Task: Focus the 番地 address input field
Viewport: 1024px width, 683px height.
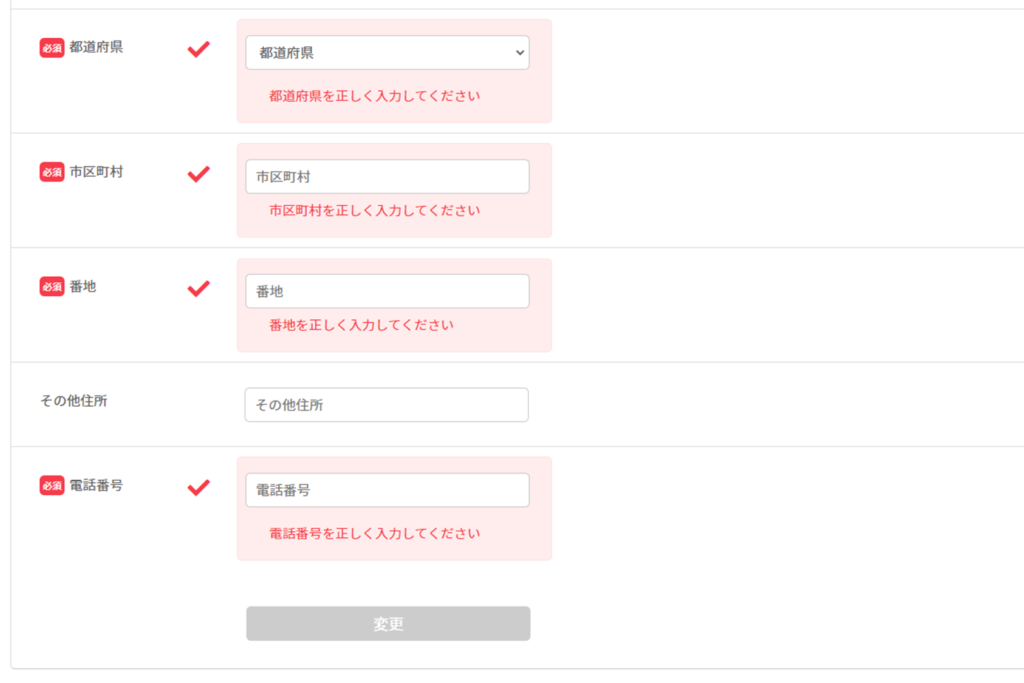Action: tap(387, 291)
